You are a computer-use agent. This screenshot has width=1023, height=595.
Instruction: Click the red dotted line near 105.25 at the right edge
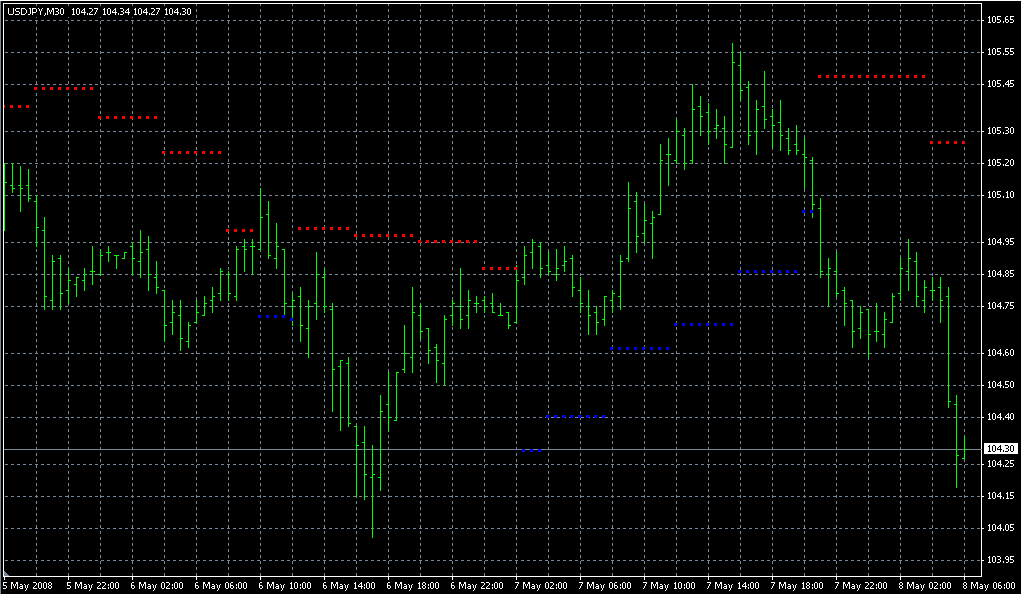[947, 142]
